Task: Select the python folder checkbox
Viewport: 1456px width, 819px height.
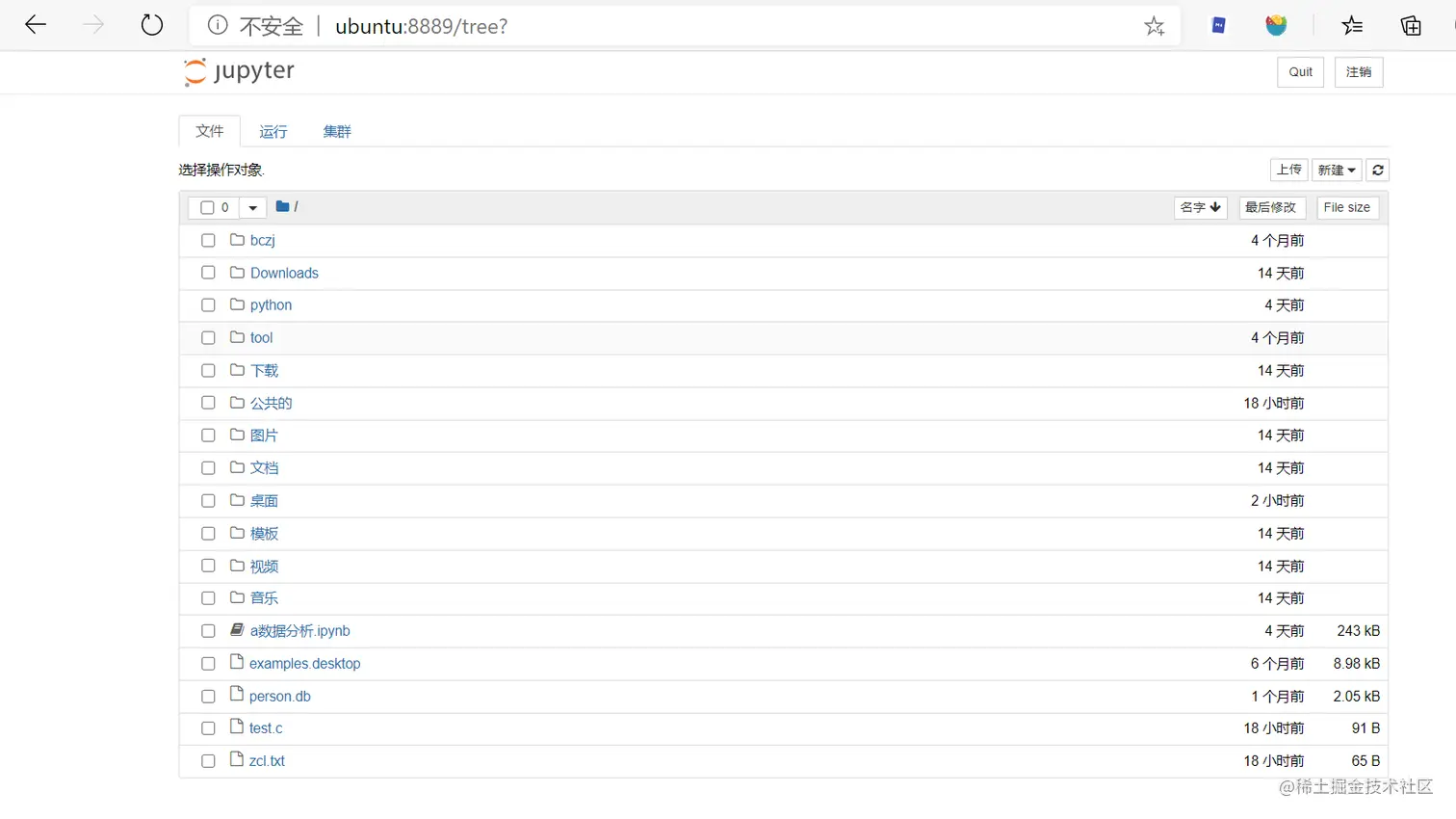Action: [x=208, y=304]
